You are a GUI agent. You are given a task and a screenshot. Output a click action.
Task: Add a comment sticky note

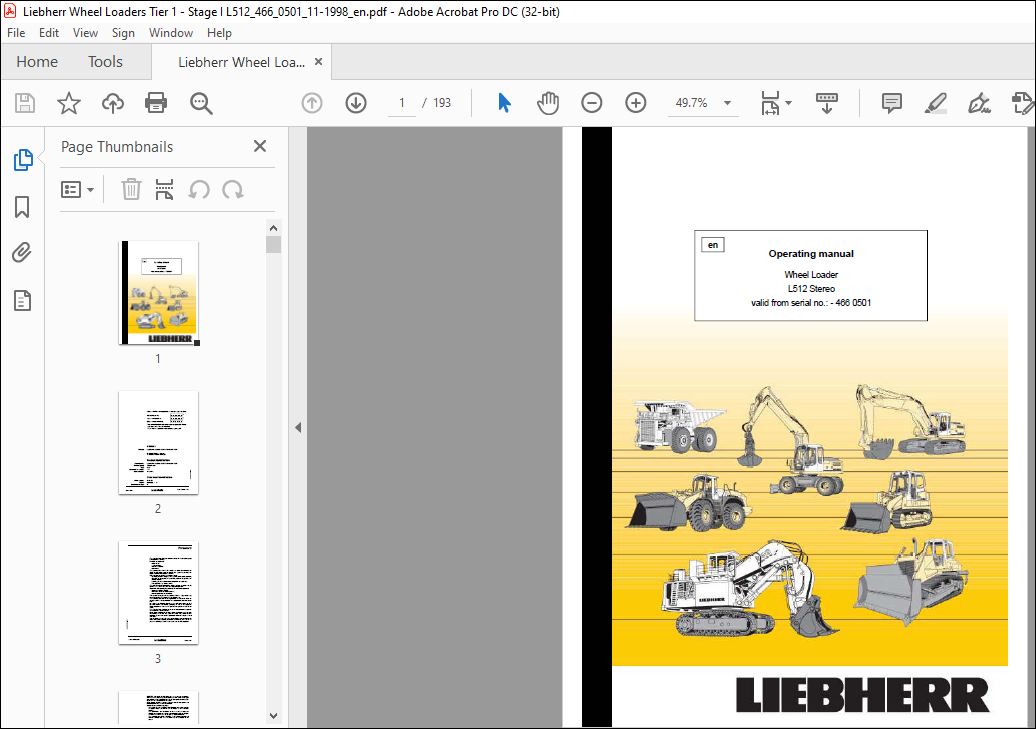point(891,103)
